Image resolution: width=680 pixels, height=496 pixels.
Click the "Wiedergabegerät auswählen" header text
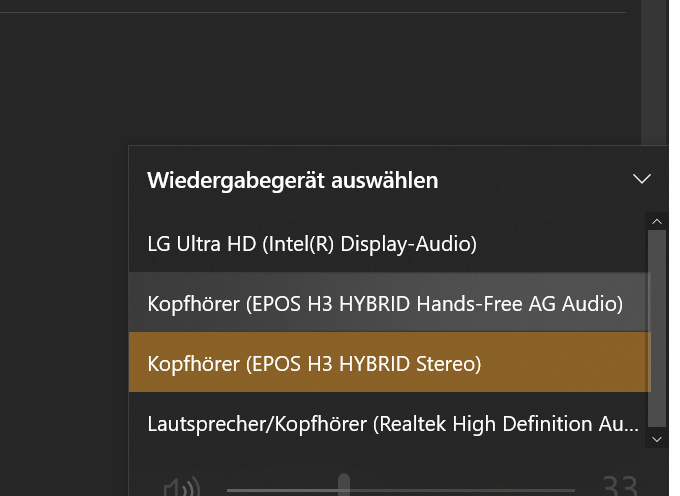[x=292, y=181]
